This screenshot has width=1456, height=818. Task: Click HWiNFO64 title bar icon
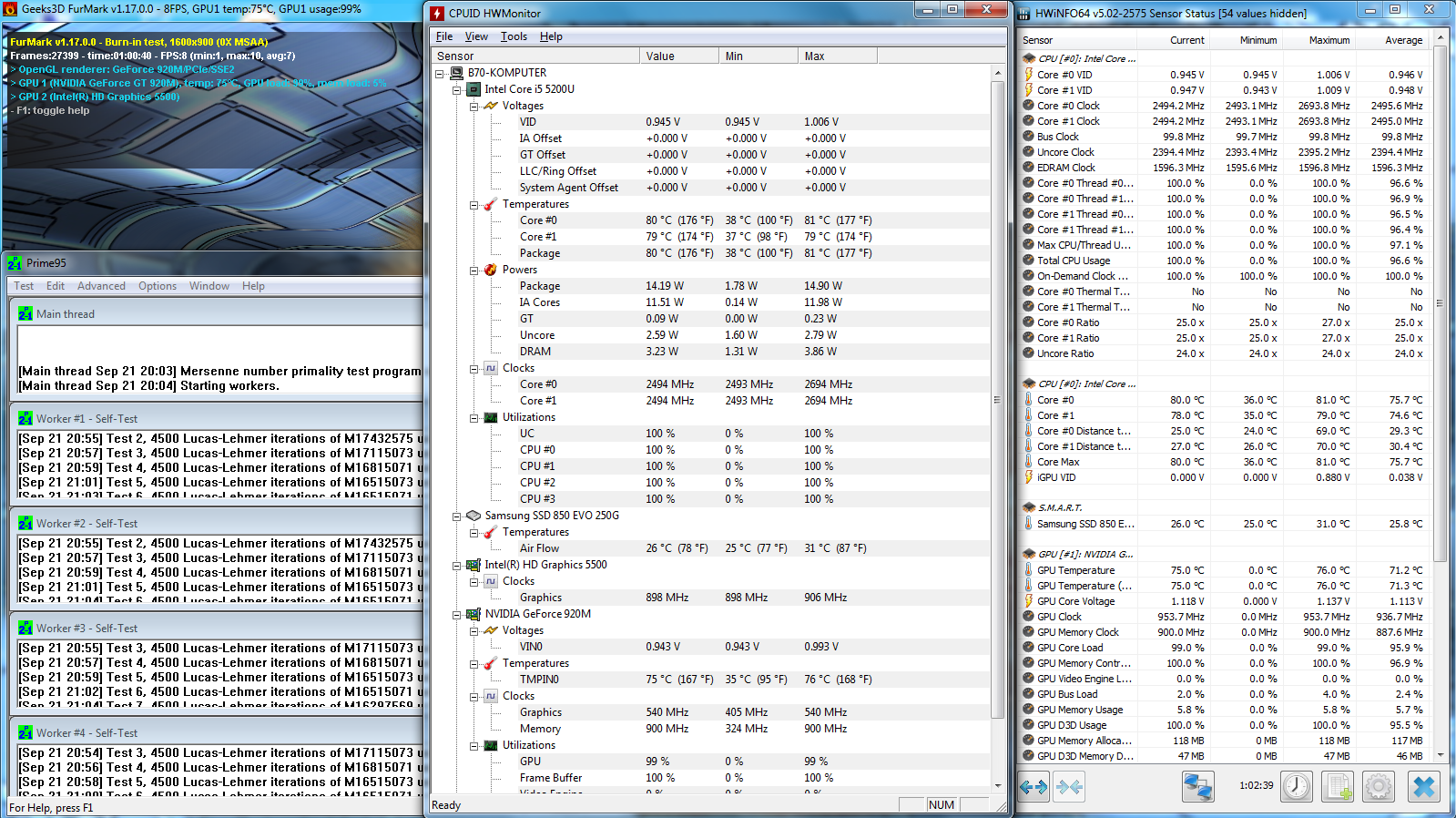coord(1024,13)
